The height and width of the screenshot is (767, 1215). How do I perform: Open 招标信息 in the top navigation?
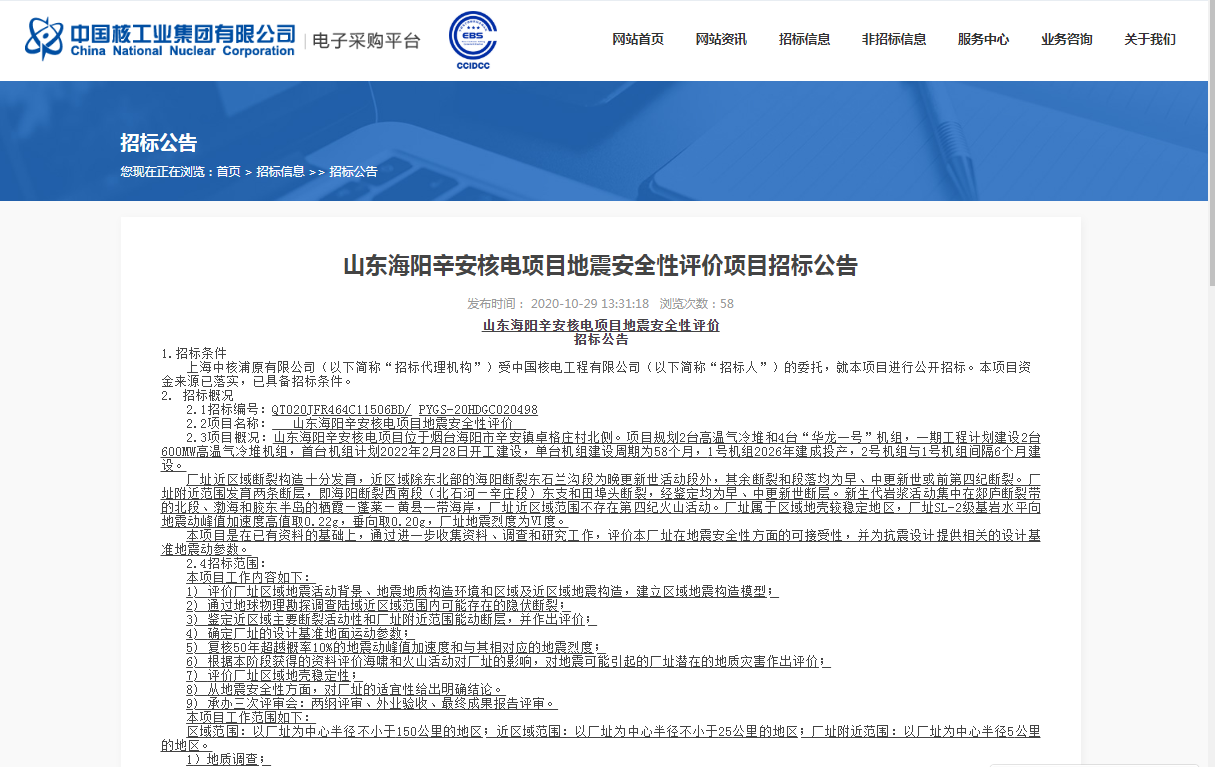tap(804, 40)
